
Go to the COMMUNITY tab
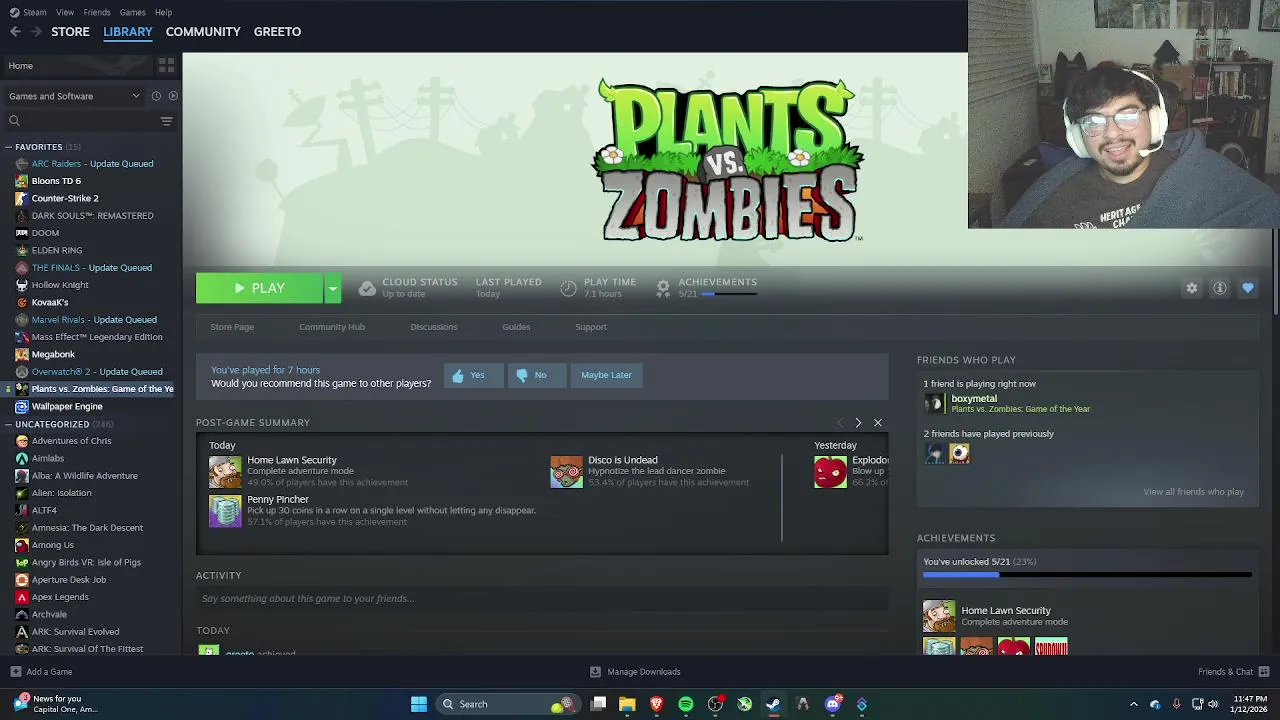203,32
